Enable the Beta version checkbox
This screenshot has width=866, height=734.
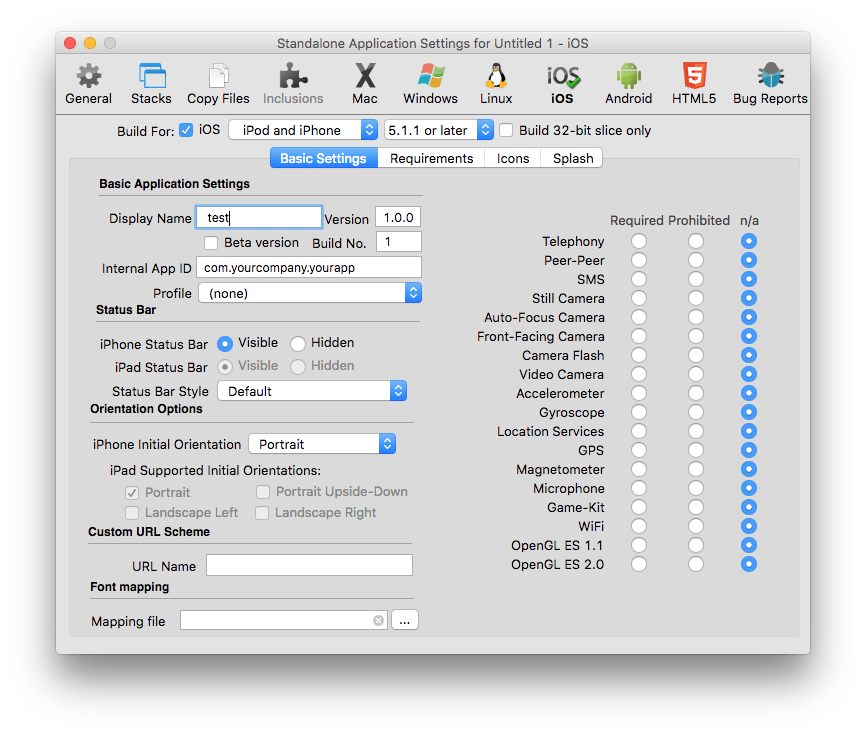[211, 243]
